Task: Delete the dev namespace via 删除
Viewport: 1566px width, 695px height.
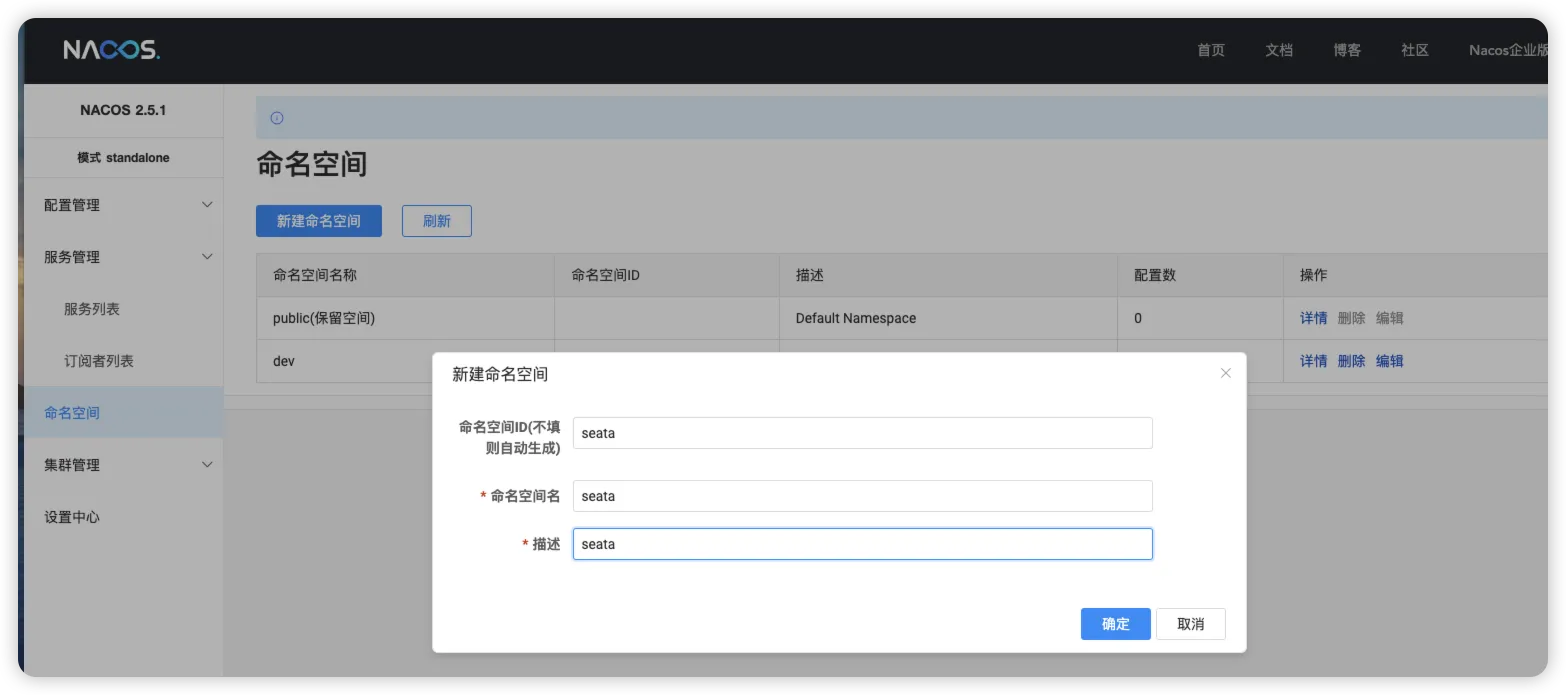Action: pos(1352,361)
